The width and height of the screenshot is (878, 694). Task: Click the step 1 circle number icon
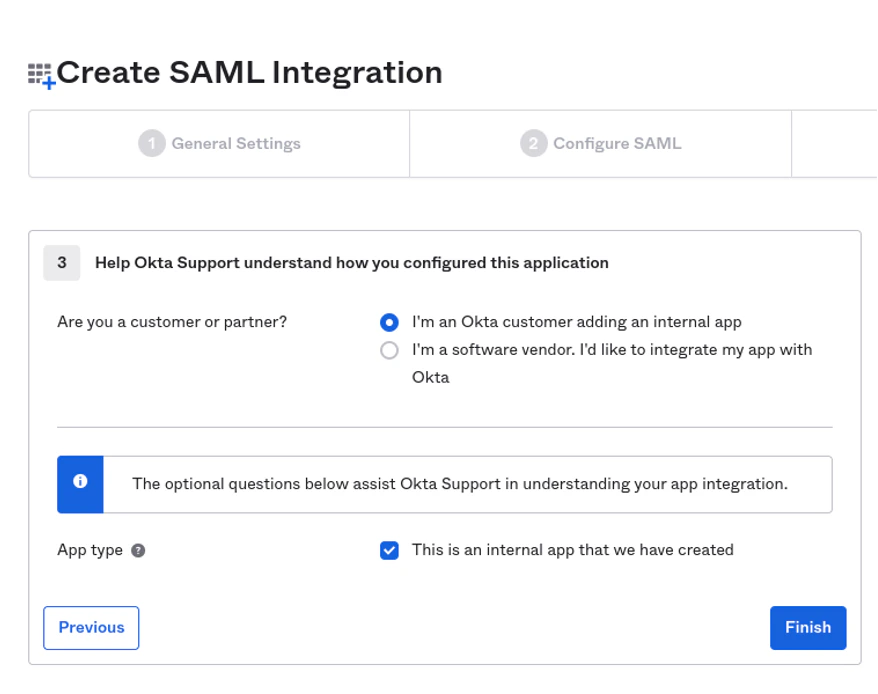pos(152,143)
